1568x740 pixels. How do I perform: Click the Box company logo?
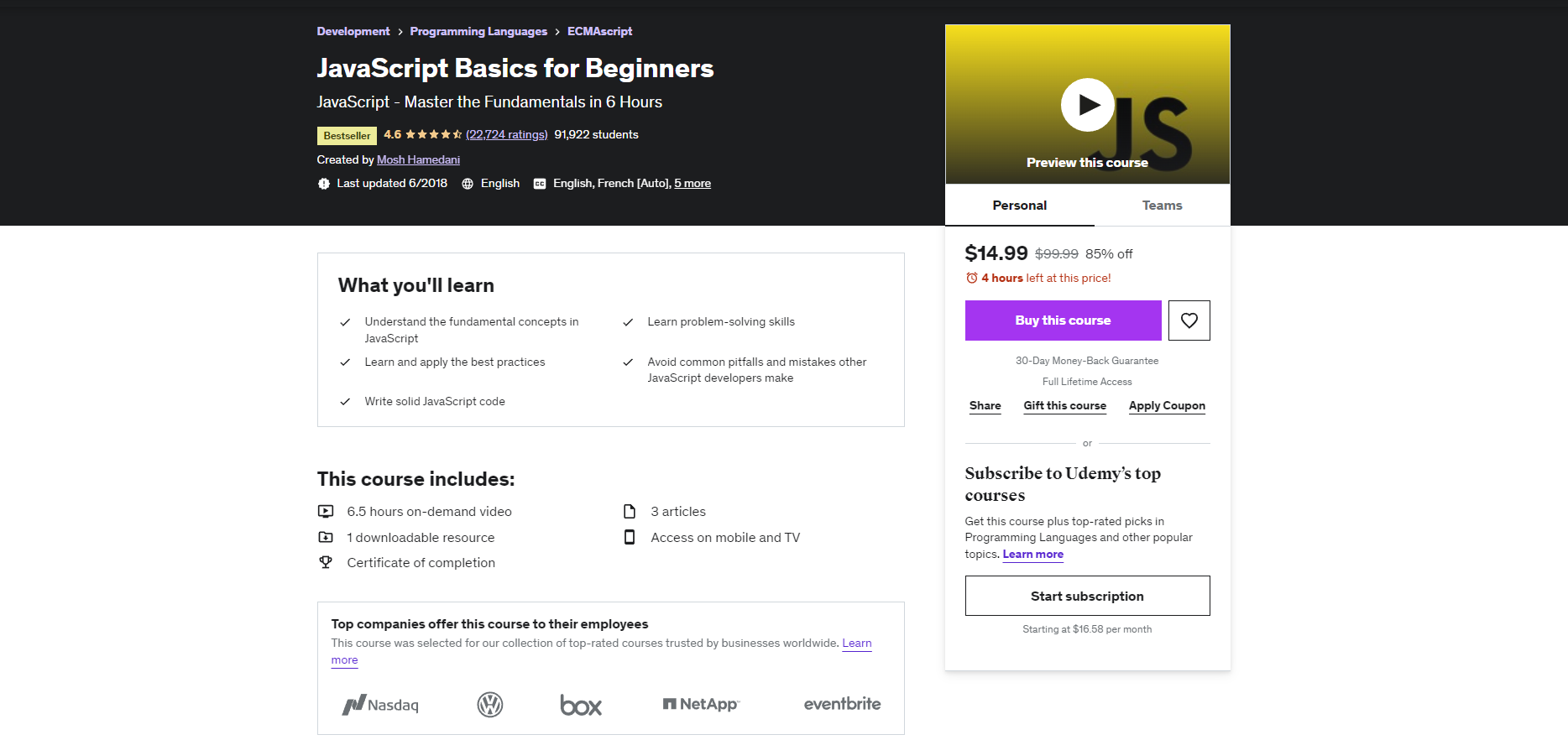pos(581,706)
